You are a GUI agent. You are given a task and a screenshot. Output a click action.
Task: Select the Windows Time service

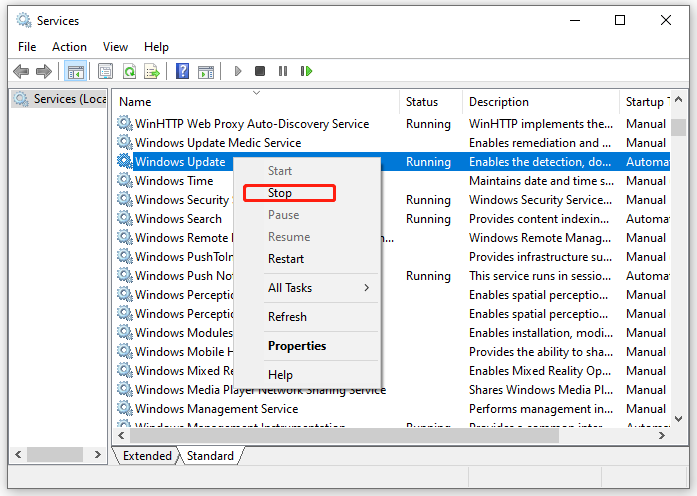[x=174, y=181]
